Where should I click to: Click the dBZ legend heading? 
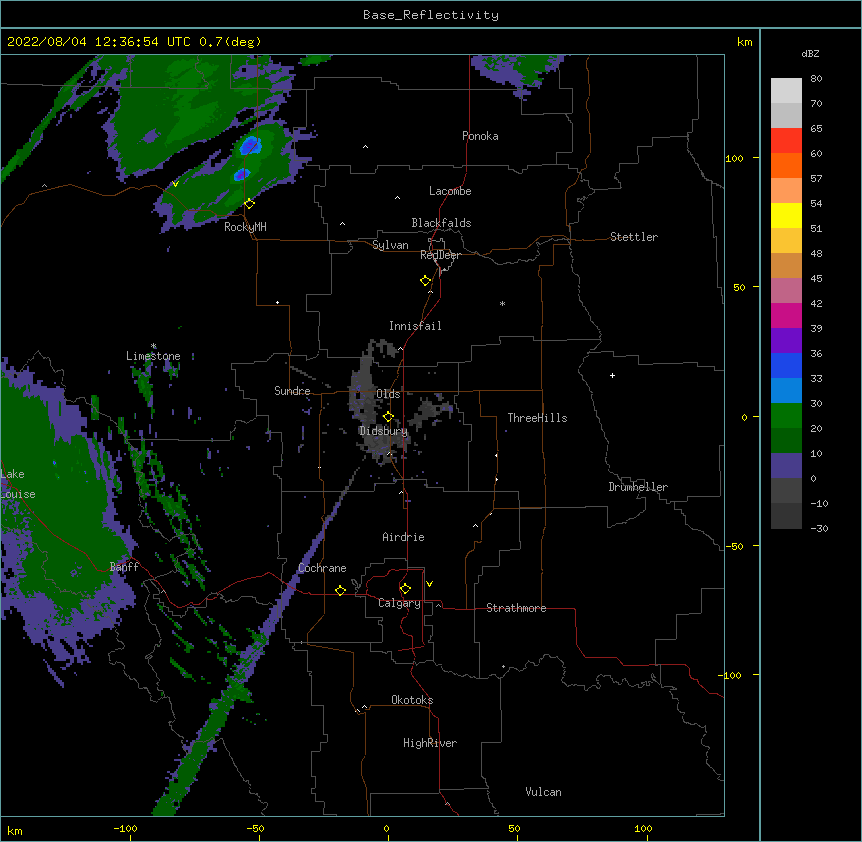pos(810,53)
